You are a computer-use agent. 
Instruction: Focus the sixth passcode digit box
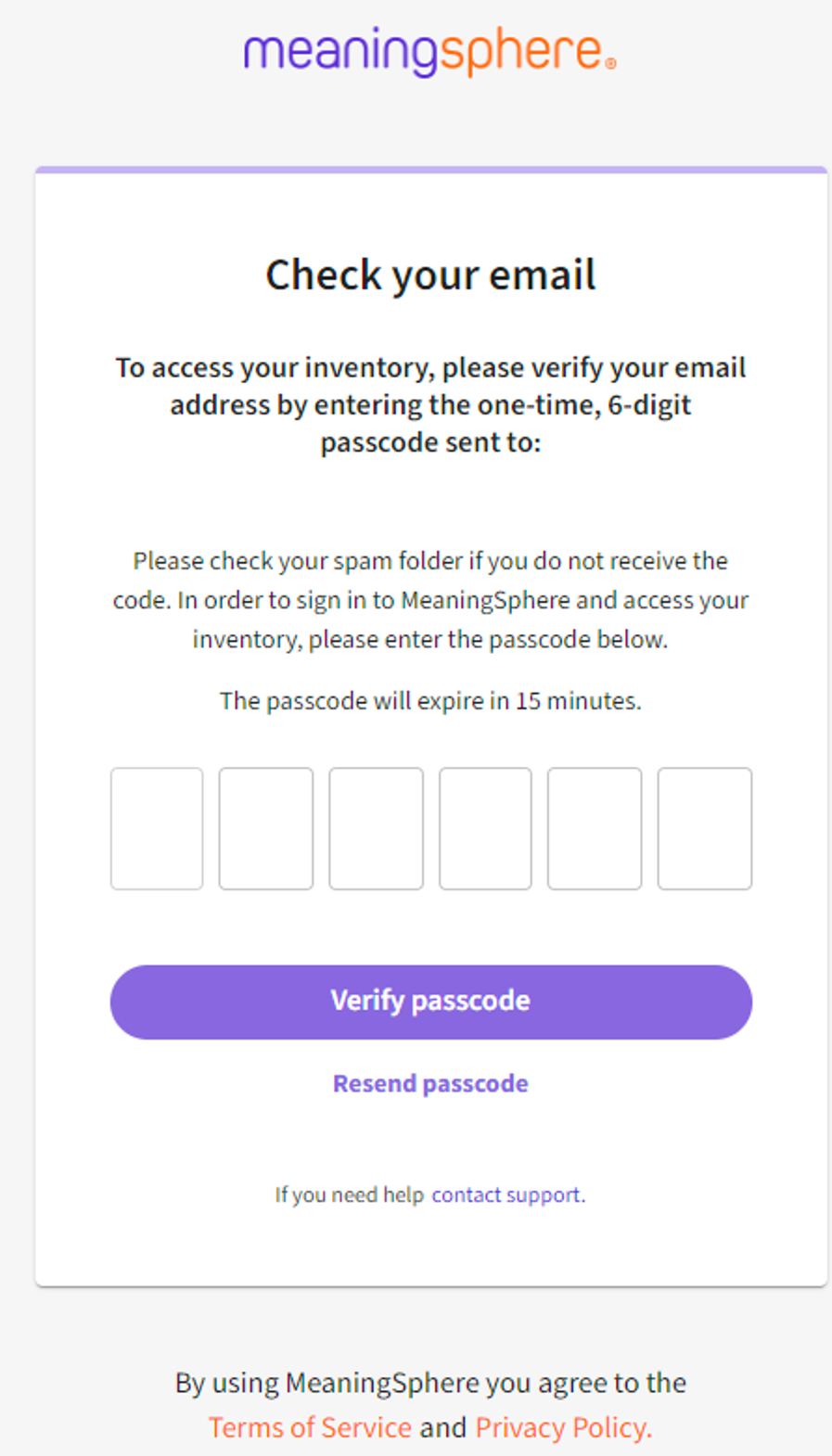point(704,828)
